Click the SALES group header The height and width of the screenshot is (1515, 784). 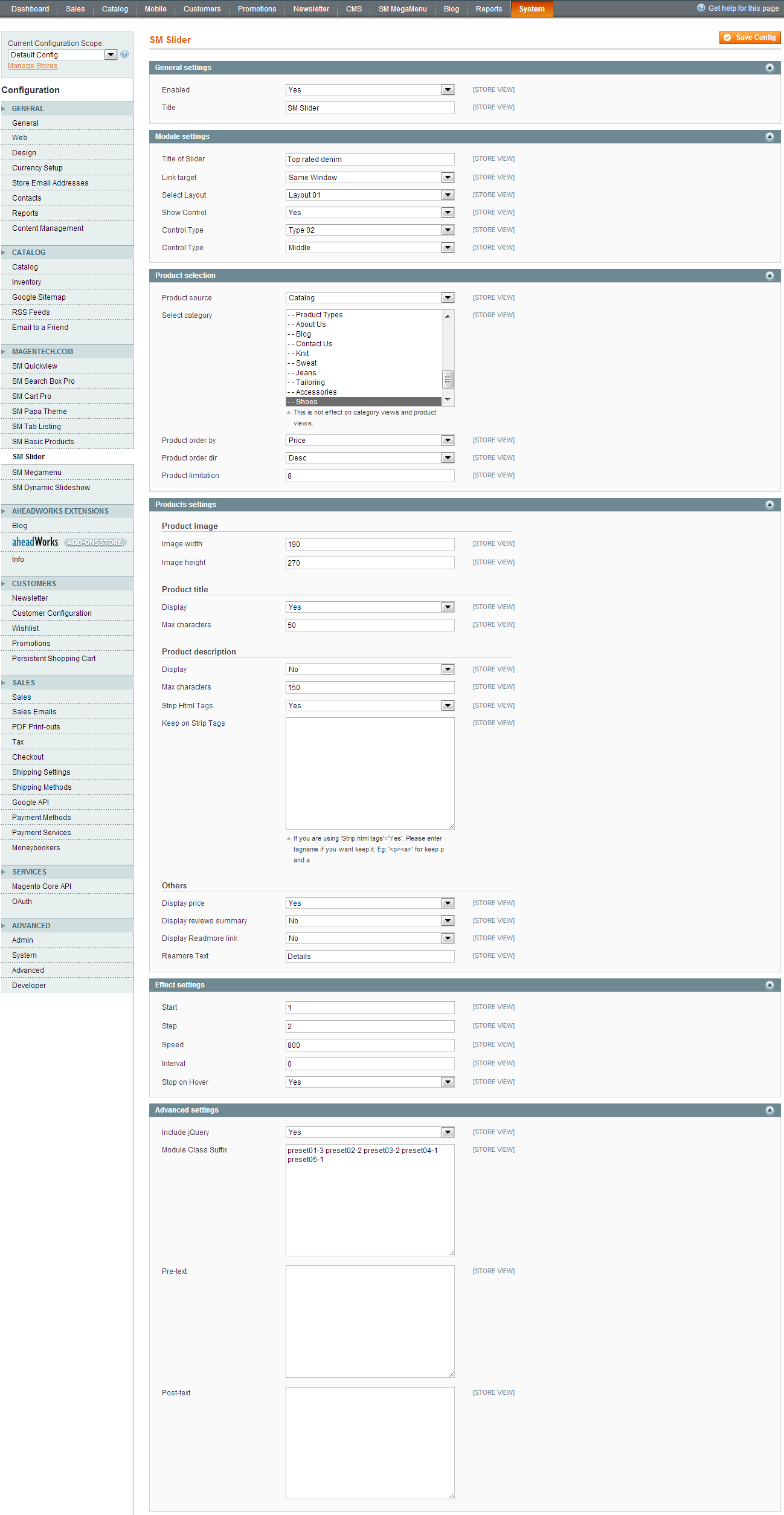[x=67, y=683]
